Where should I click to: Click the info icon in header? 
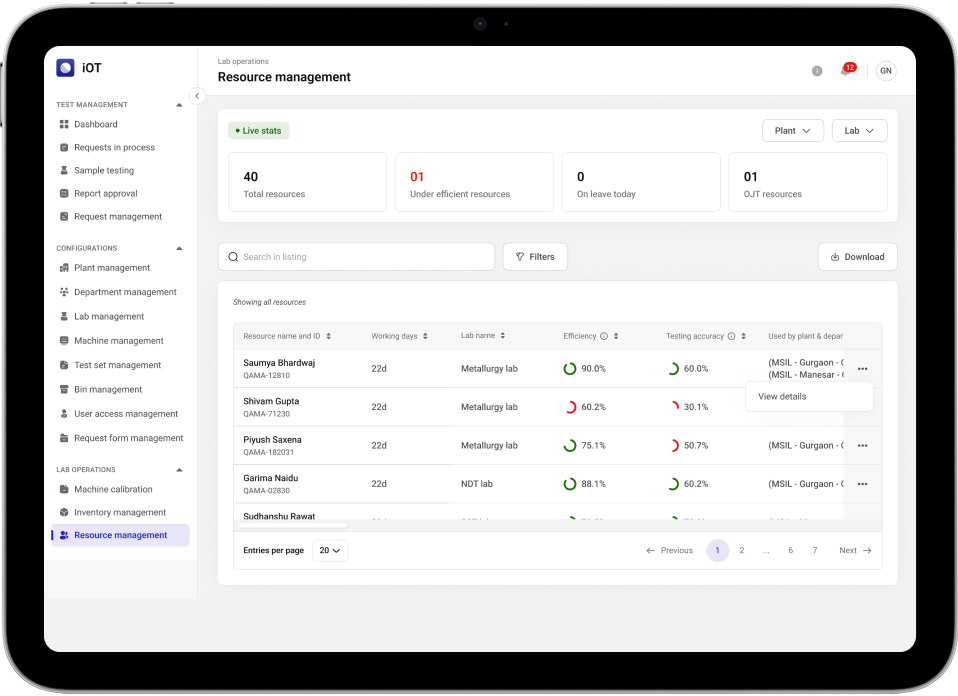pos(817,71)
